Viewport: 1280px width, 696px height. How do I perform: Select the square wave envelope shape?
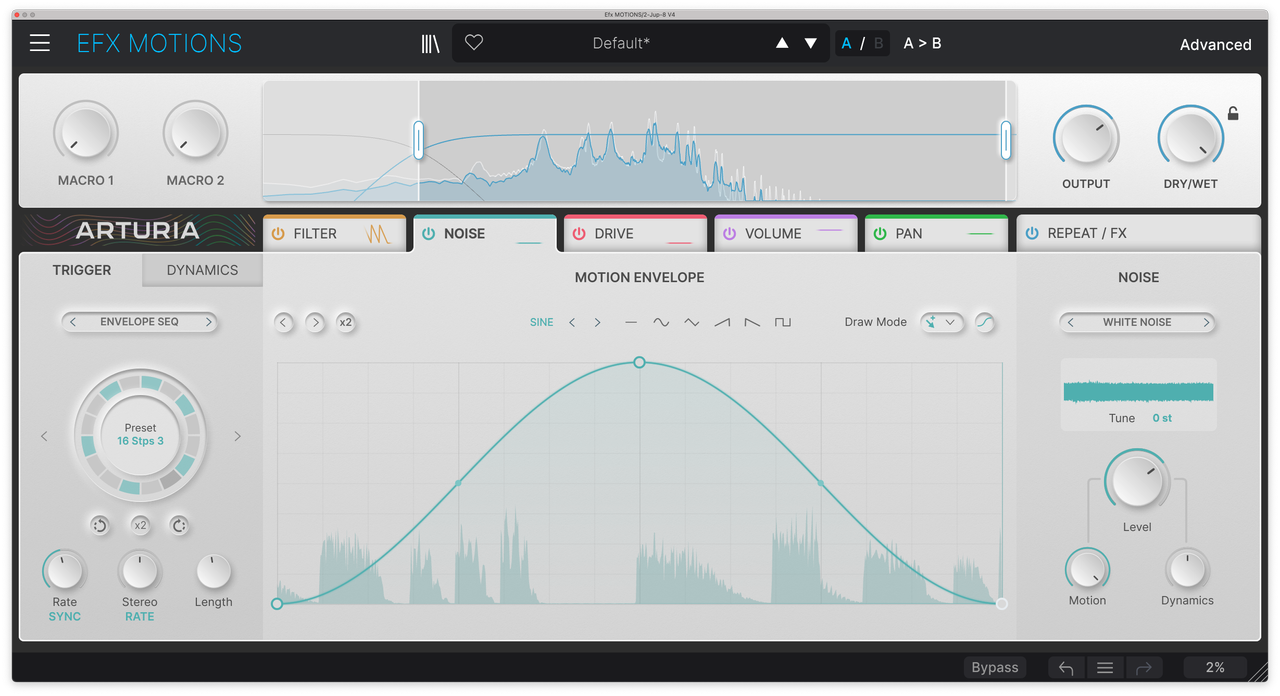click(783, 322)
